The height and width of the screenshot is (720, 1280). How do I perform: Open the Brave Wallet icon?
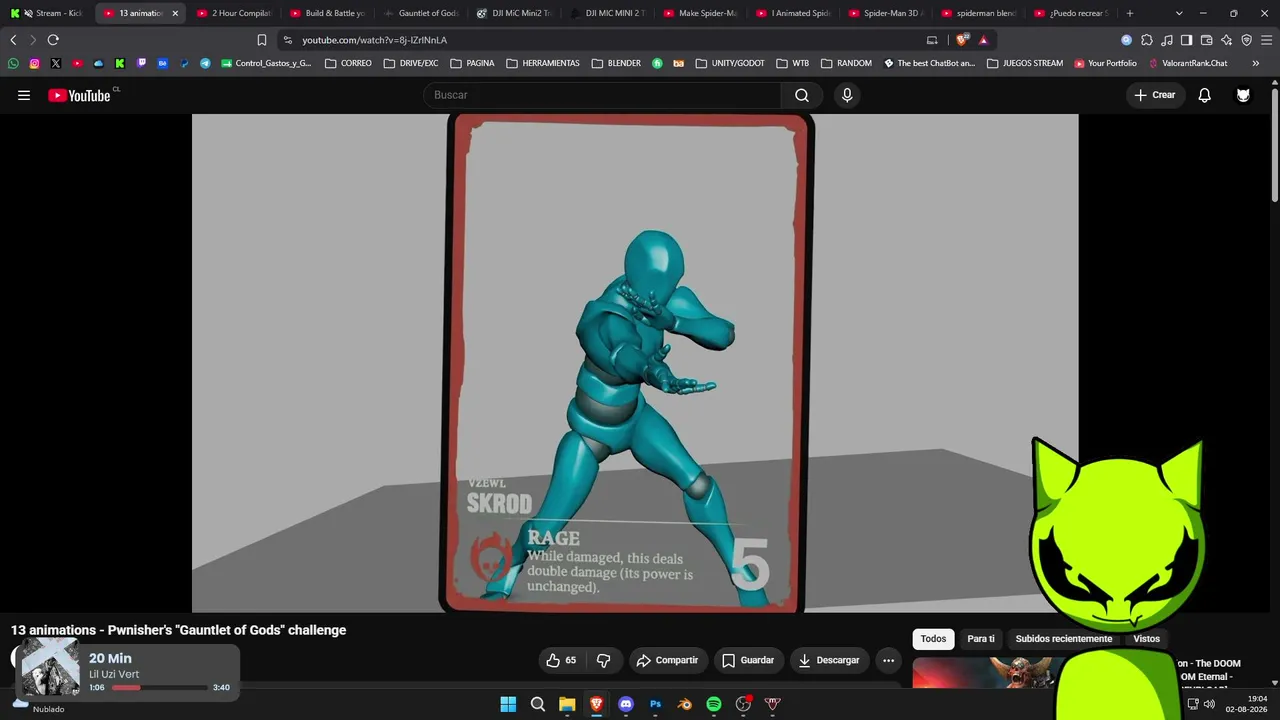click(x=1206, y=40)
